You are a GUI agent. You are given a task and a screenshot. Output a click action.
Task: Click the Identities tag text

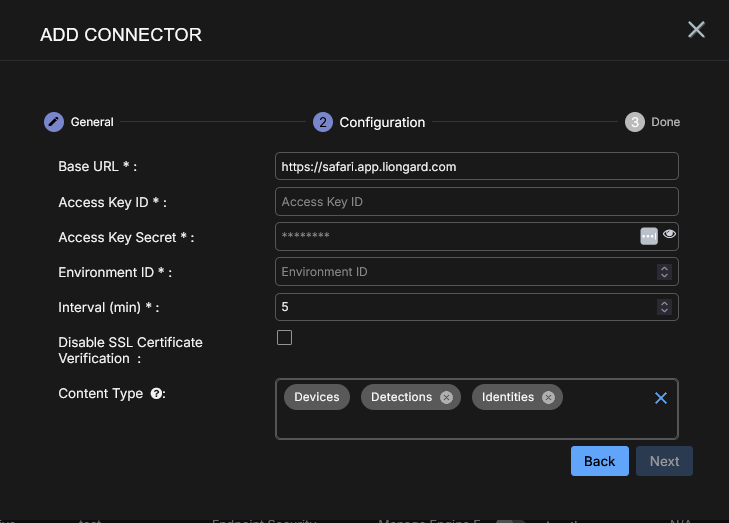coord(508,397)
